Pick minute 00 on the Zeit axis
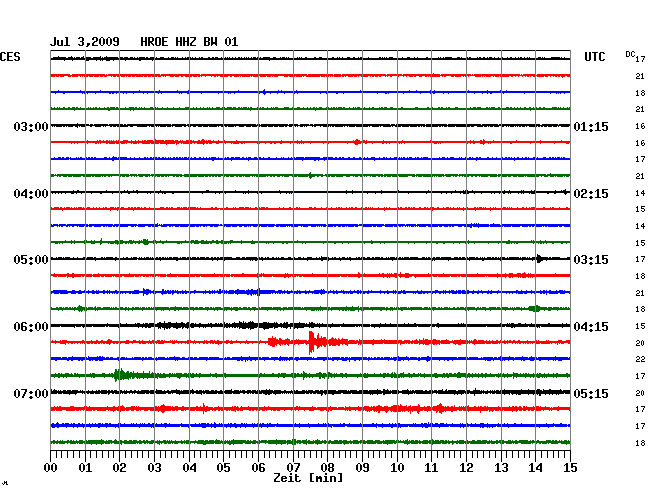Viewport: 650px width, 494px height. point(51,468)
